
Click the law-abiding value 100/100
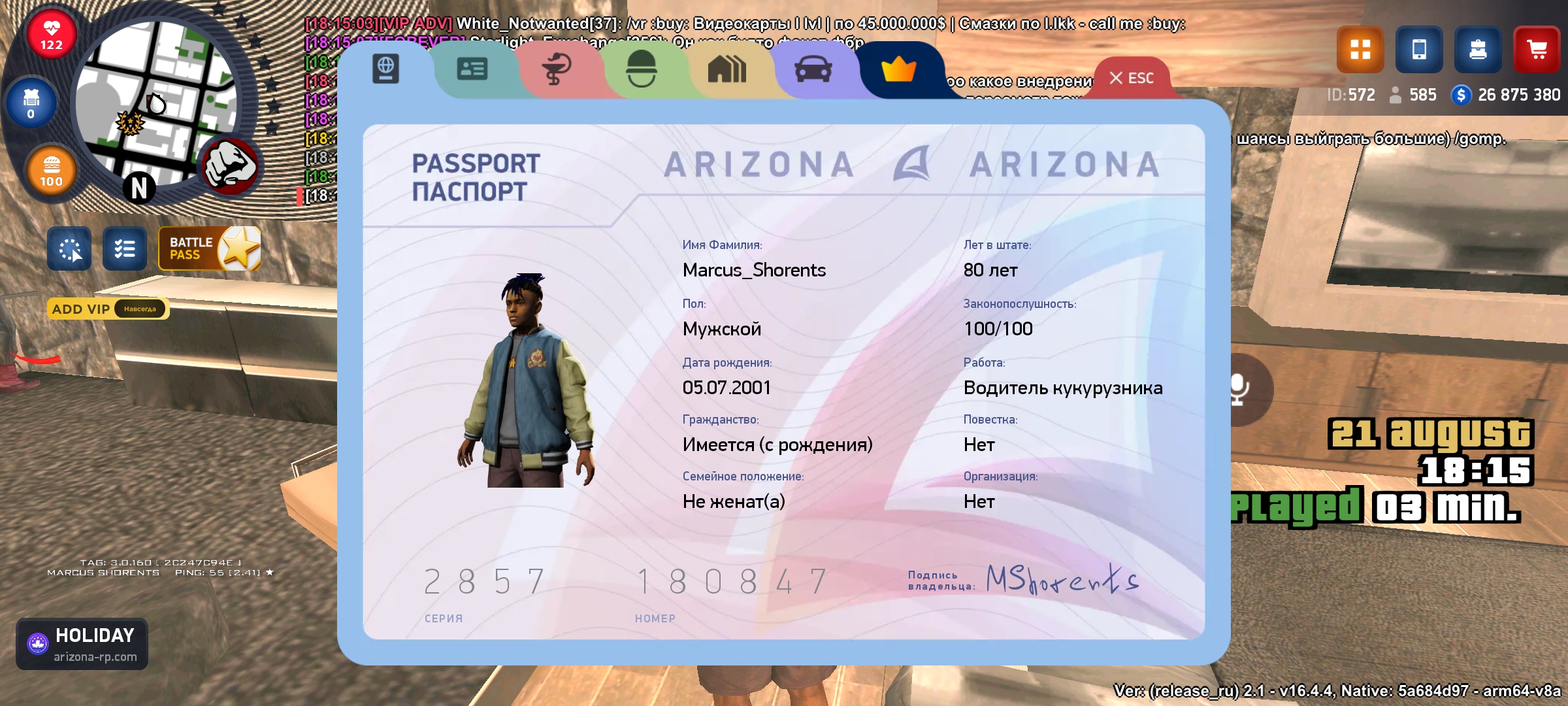(x=998, y=329)
